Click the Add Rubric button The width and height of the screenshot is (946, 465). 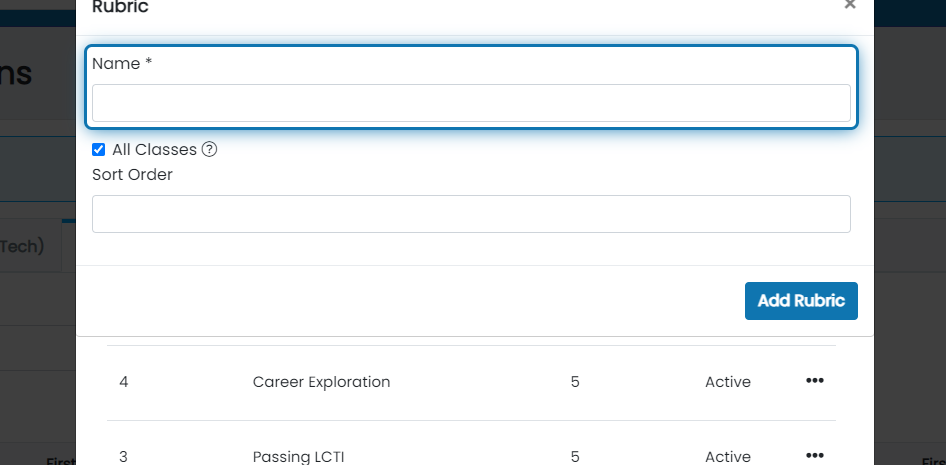pos(801,301)
